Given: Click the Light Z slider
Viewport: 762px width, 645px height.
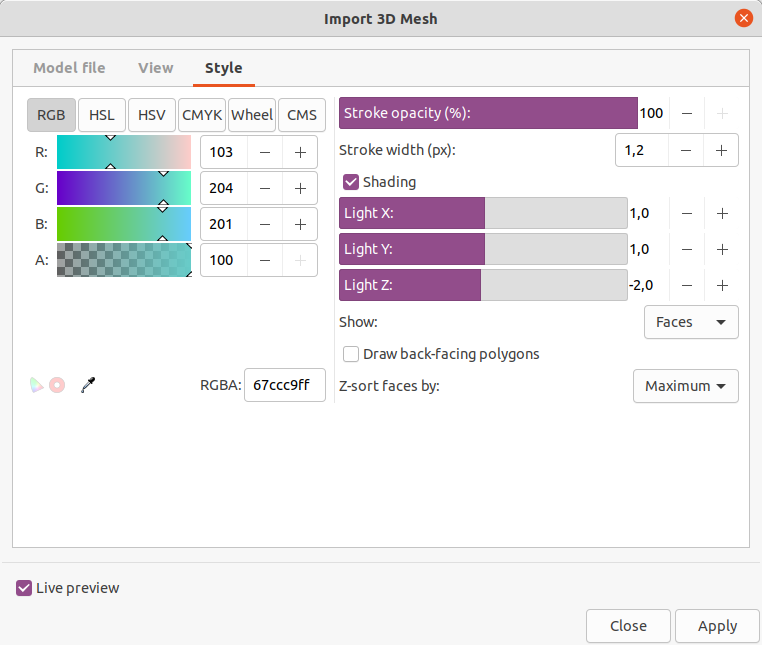Looking at the screenshot, I should pos(483,285).
